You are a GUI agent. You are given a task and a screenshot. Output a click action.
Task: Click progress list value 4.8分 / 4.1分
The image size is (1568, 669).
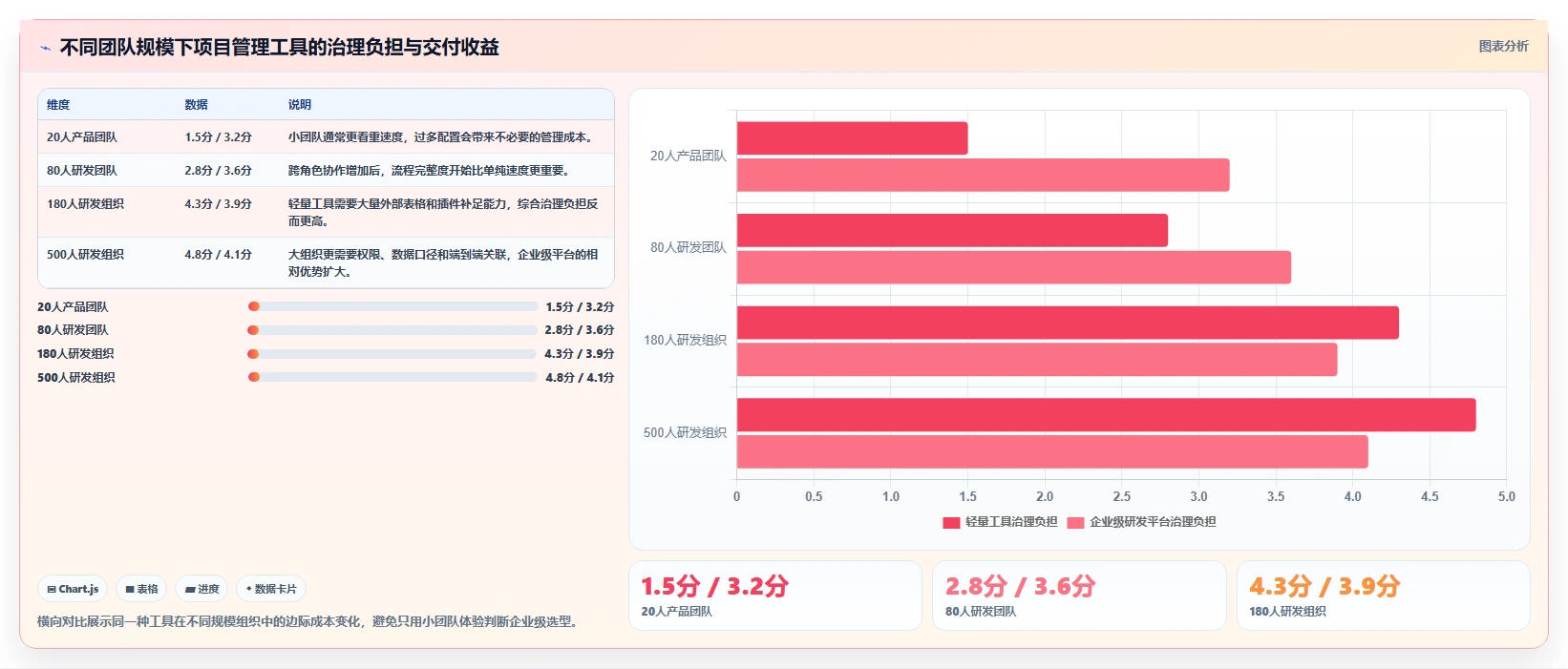(x=580, y=378)
